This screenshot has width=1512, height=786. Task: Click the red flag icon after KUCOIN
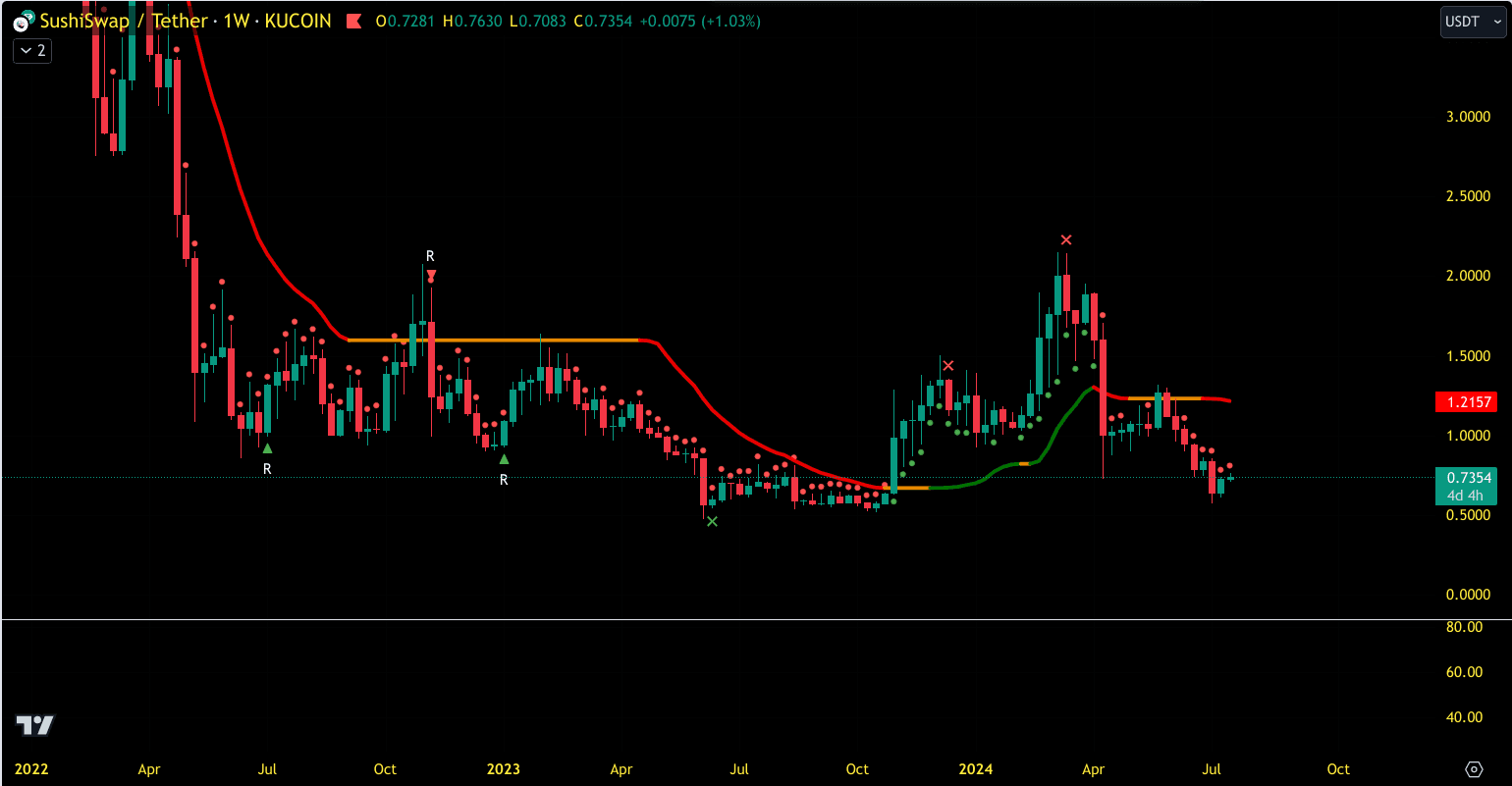pyautogui.click(x=353, y=21)
